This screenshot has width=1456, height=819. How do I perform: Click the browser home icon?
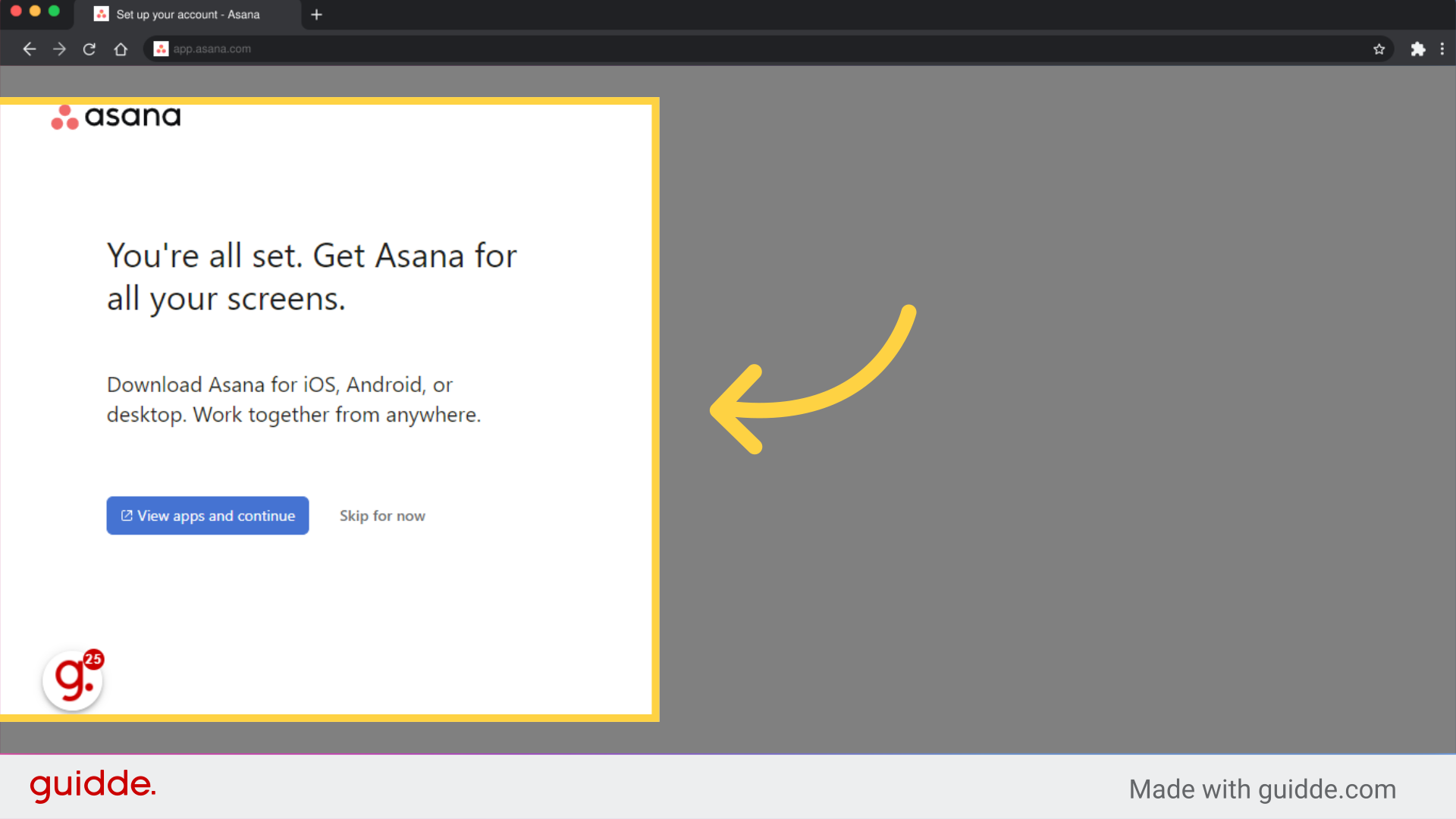pos(121,49)
